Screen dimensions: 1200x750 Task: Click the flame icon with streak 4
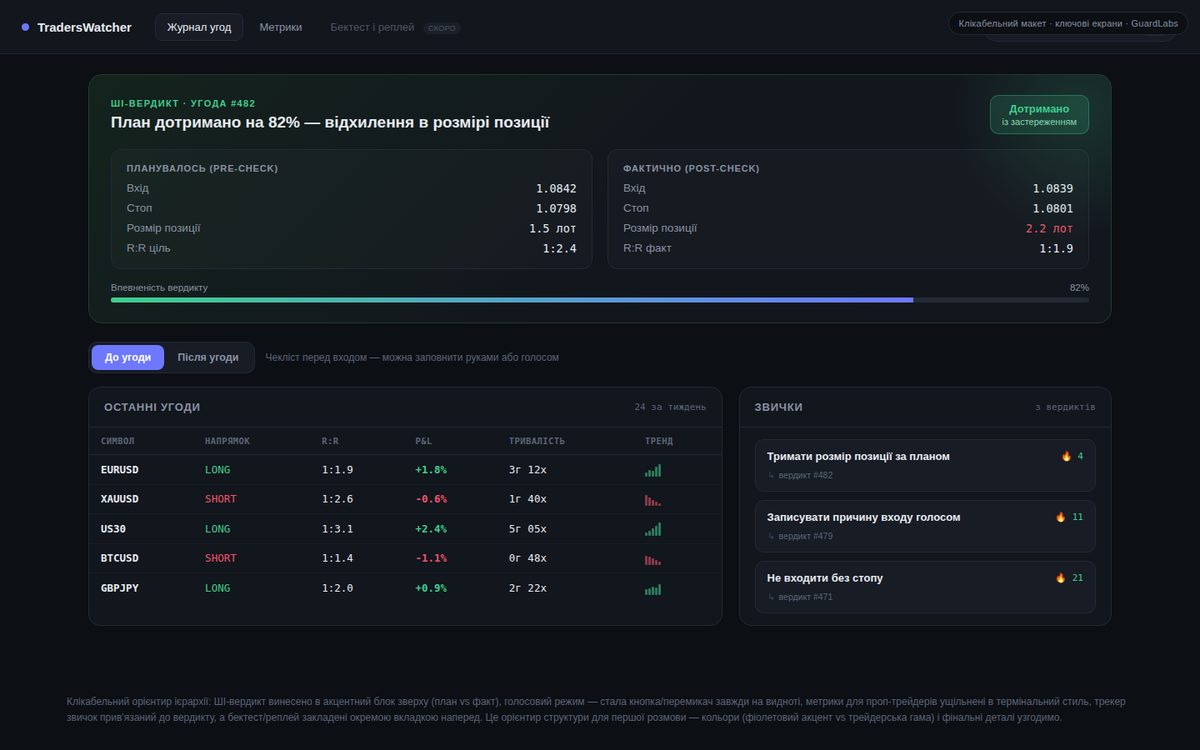tap(1066, 456)
